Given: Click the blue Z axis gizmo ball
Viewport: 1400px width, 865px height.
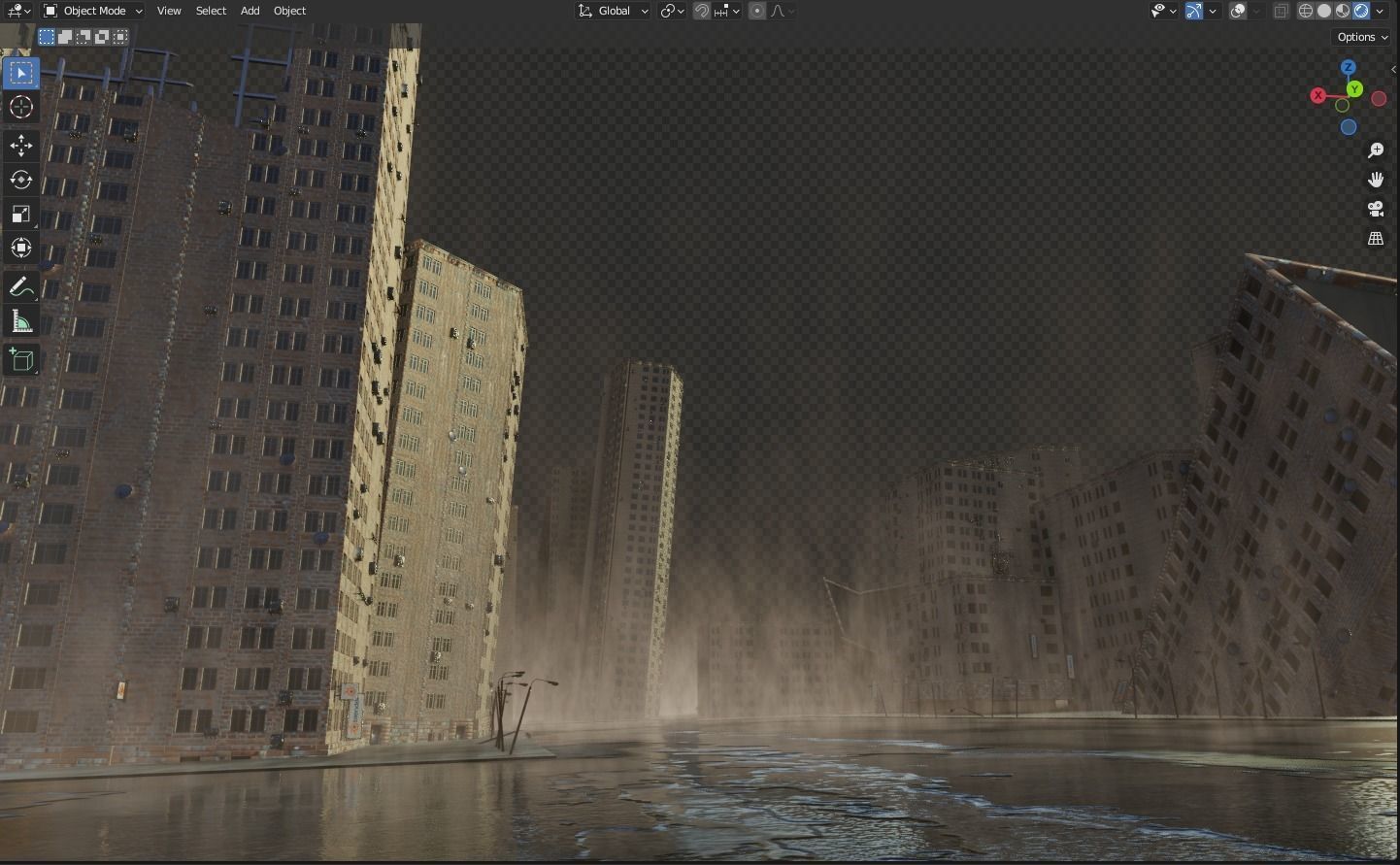Looking at the screenshot, I should [x=1349, y=67].
